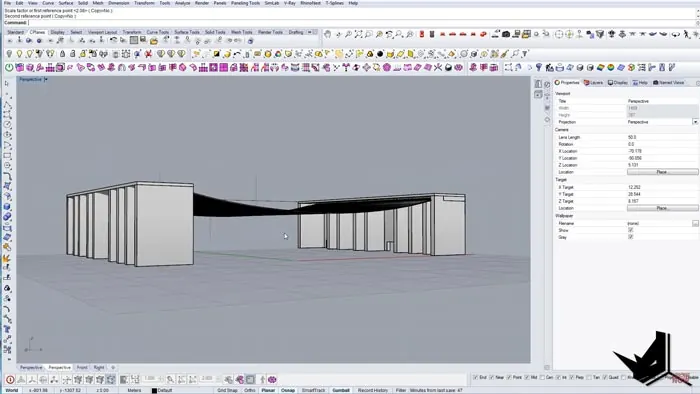Viewport: 700px width, 394px height.
Task: Toggle the Quad osnap checkbox
Action: 605,377
